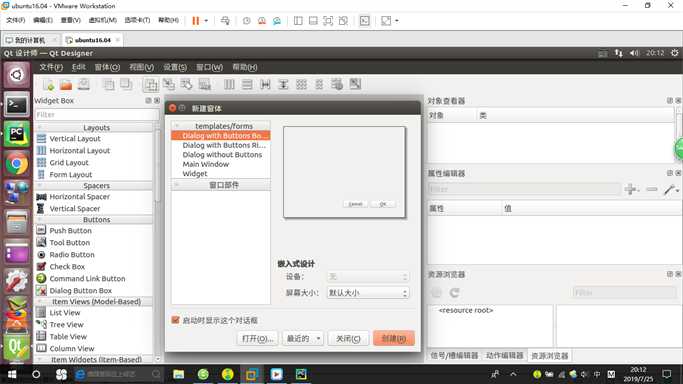Click the VMware full screen icon
Viewport: 683px width, 384px height.
tap(386, 20)
